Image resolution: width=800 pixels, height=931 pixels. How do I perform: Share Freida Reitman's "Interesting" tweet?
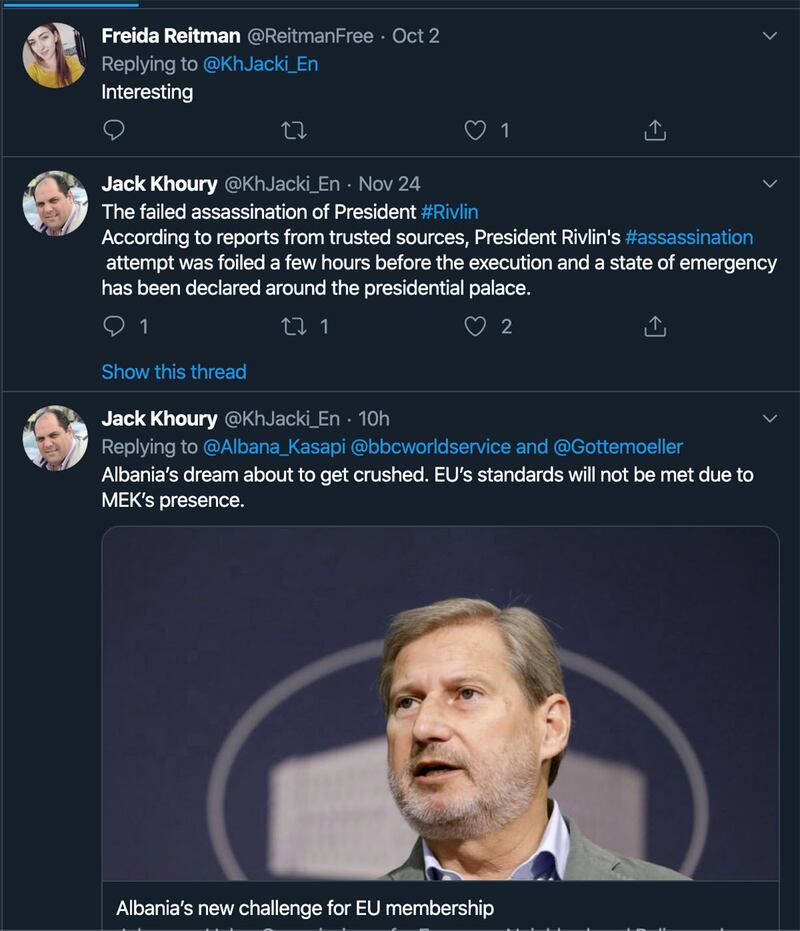(x=655, y=130)
